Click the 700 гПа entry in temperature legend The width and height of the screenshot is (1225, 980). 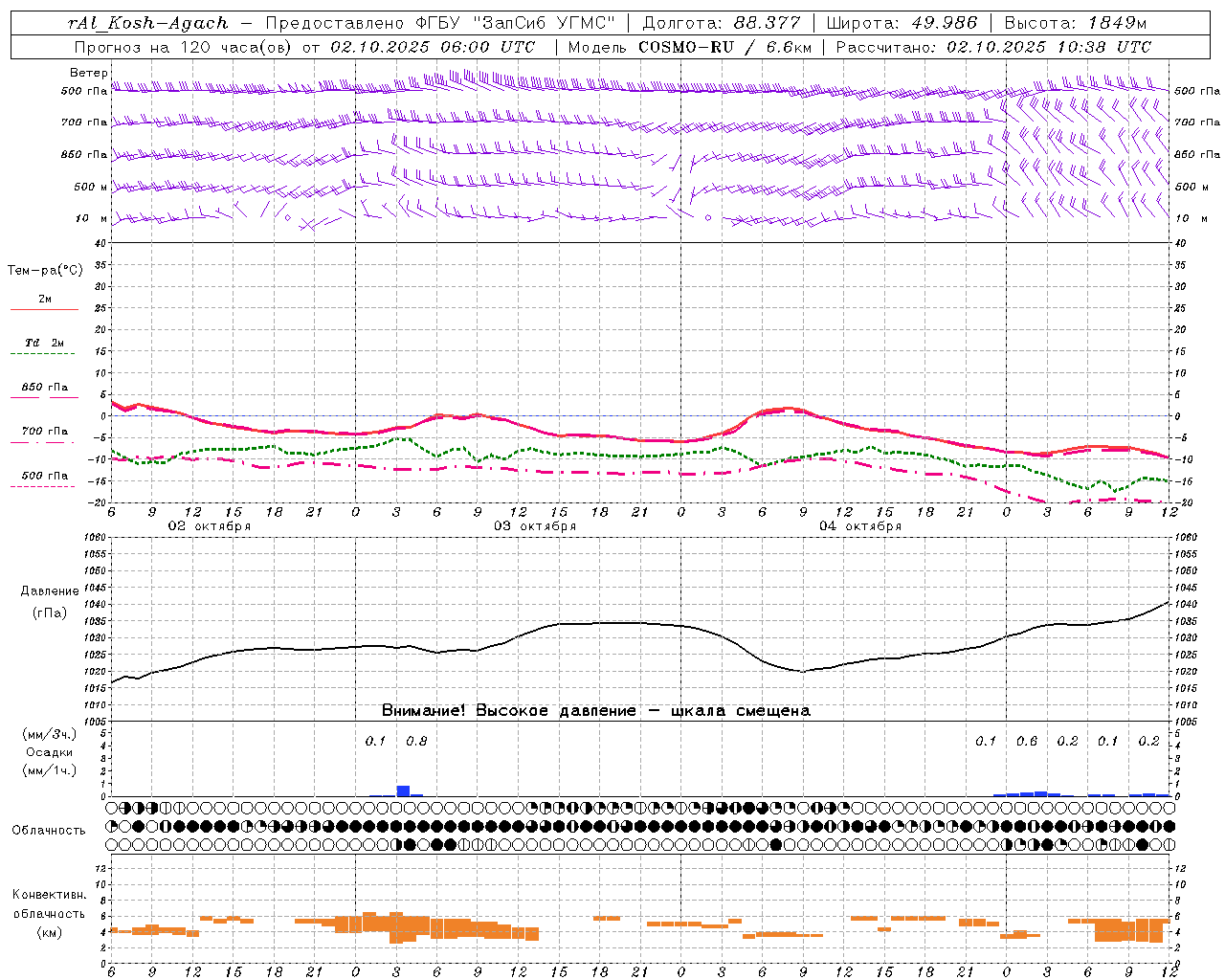(x=44, y=432)
